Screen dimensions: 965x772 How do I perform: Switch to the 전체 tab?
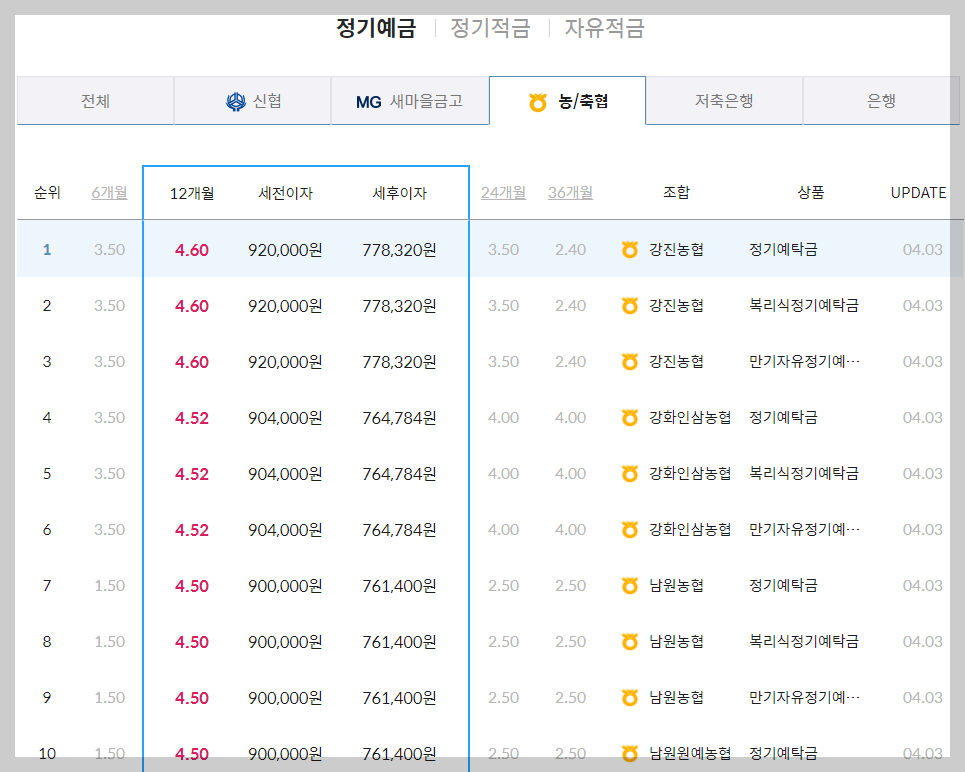click(95, 100)
